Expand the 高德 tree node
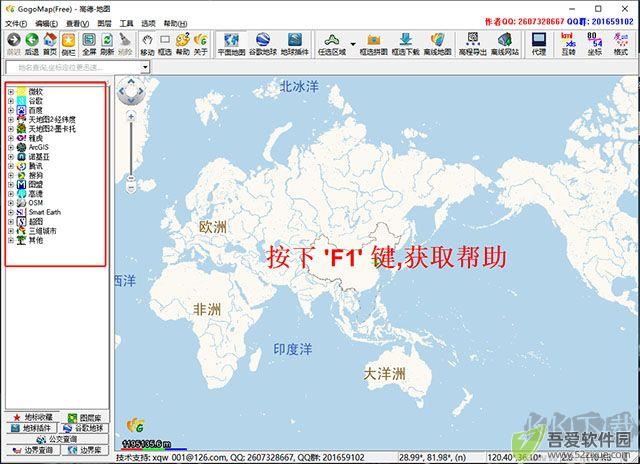 click(11, 194)
